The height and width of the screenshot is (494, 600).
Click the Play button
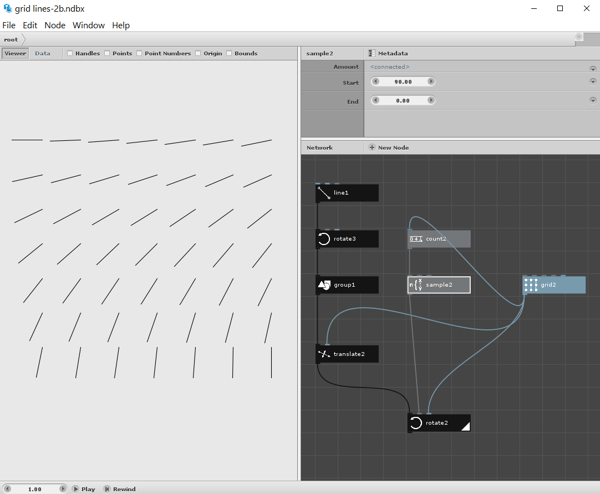click(x=84, y=489)
